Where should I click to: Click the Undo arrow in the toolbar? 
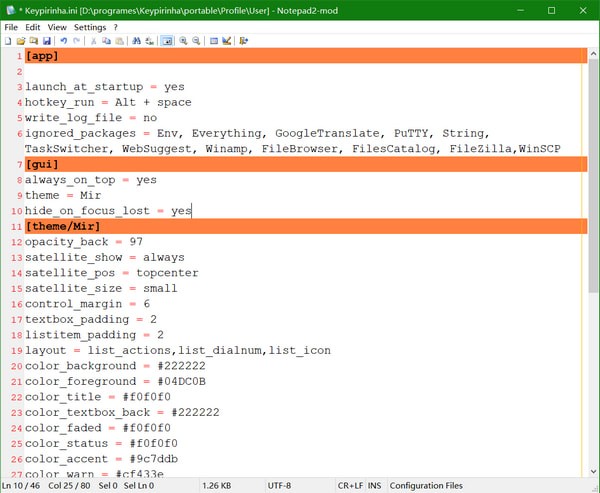pyautogui.click(x=64, y=41)
